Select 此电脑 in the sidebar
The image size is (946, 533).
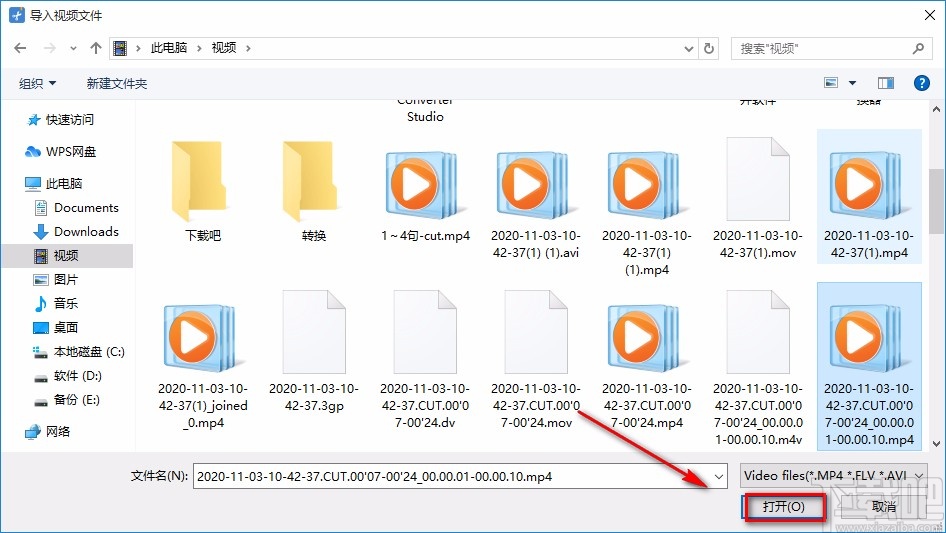tap(53, 184)
